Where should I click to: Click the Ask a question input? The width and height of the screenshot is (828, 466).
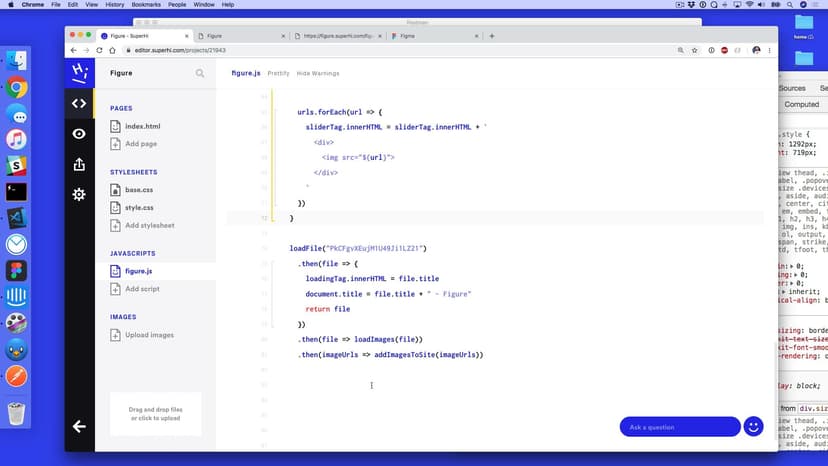(x=679, y=427)
